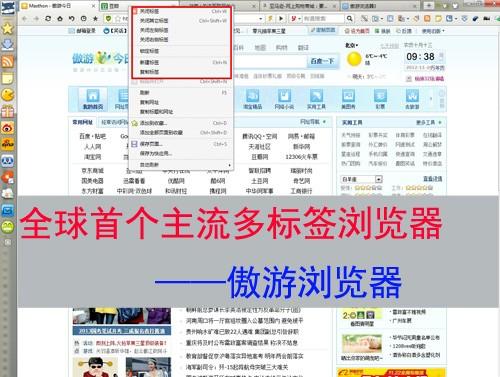Click the magnifier search icon beside search box
This screenshot has height=377, width=500.
[x=349, y=19]
